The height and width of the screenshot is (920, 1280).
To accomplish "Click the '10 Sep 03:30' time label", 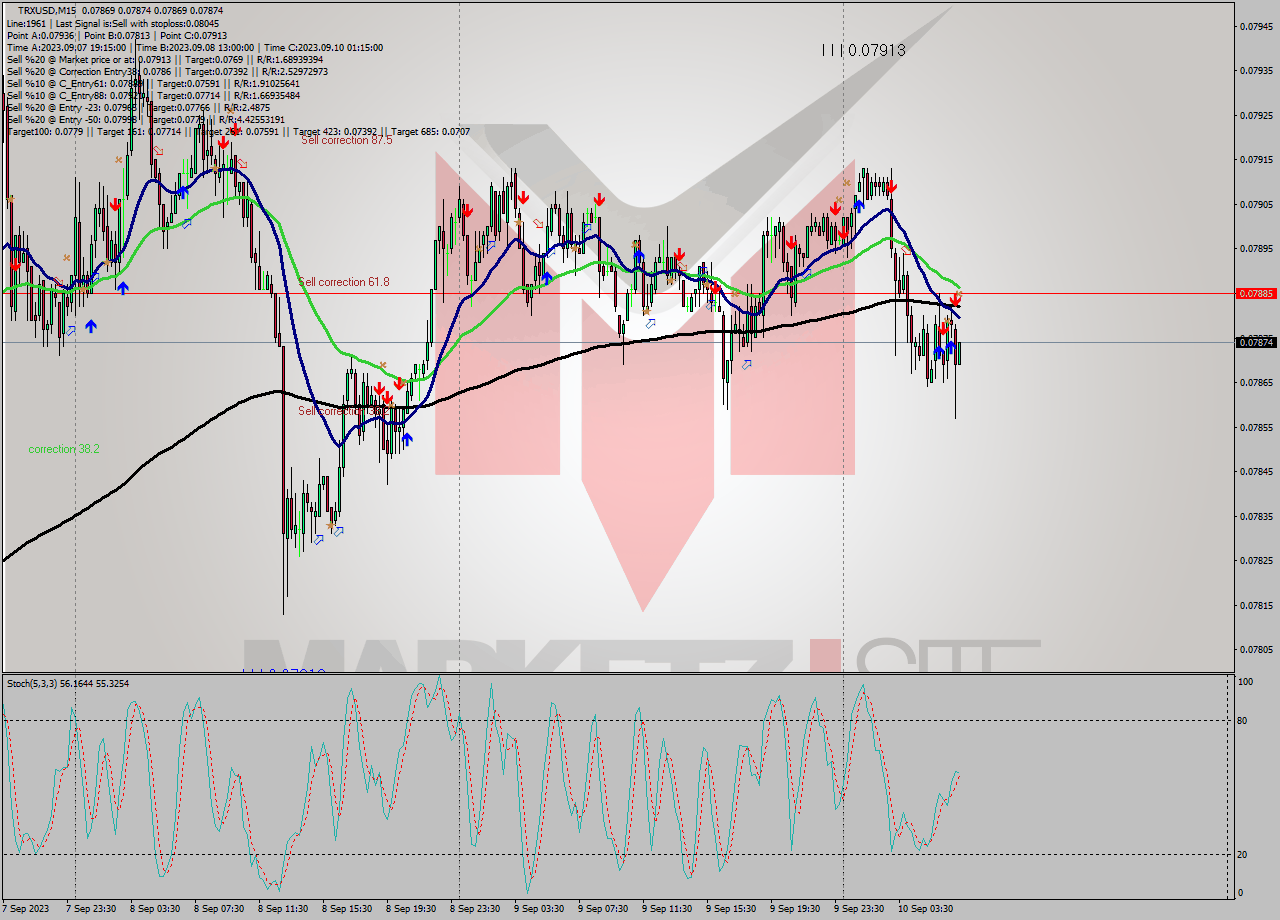I will click(925, 909).
